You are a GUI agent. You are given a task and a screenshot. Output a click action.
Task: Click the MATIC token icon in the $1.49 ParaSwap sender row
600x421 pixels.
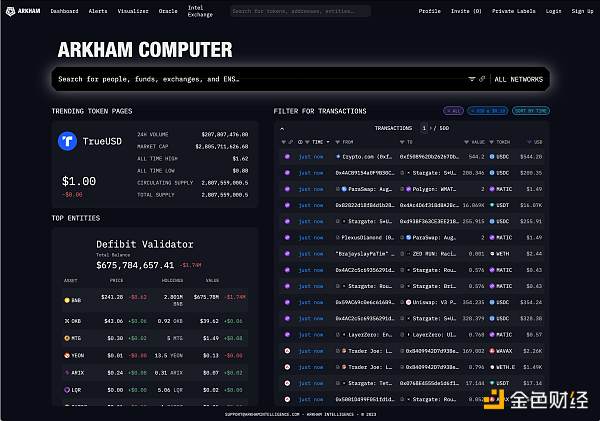[492, 189]
